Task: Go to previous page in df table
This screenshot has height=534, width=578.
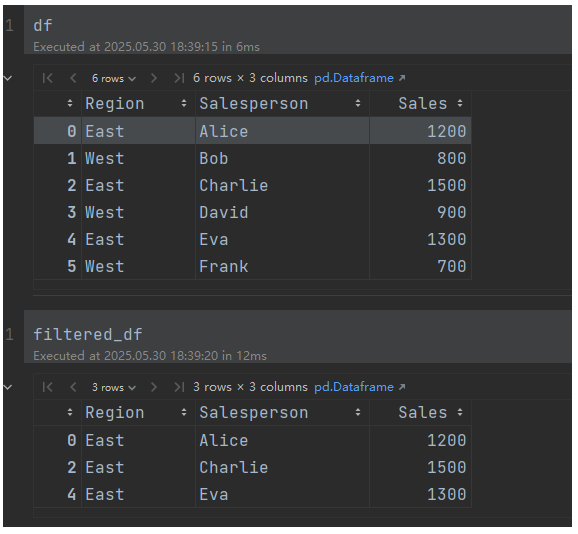Action: click(x=73, y=78)
